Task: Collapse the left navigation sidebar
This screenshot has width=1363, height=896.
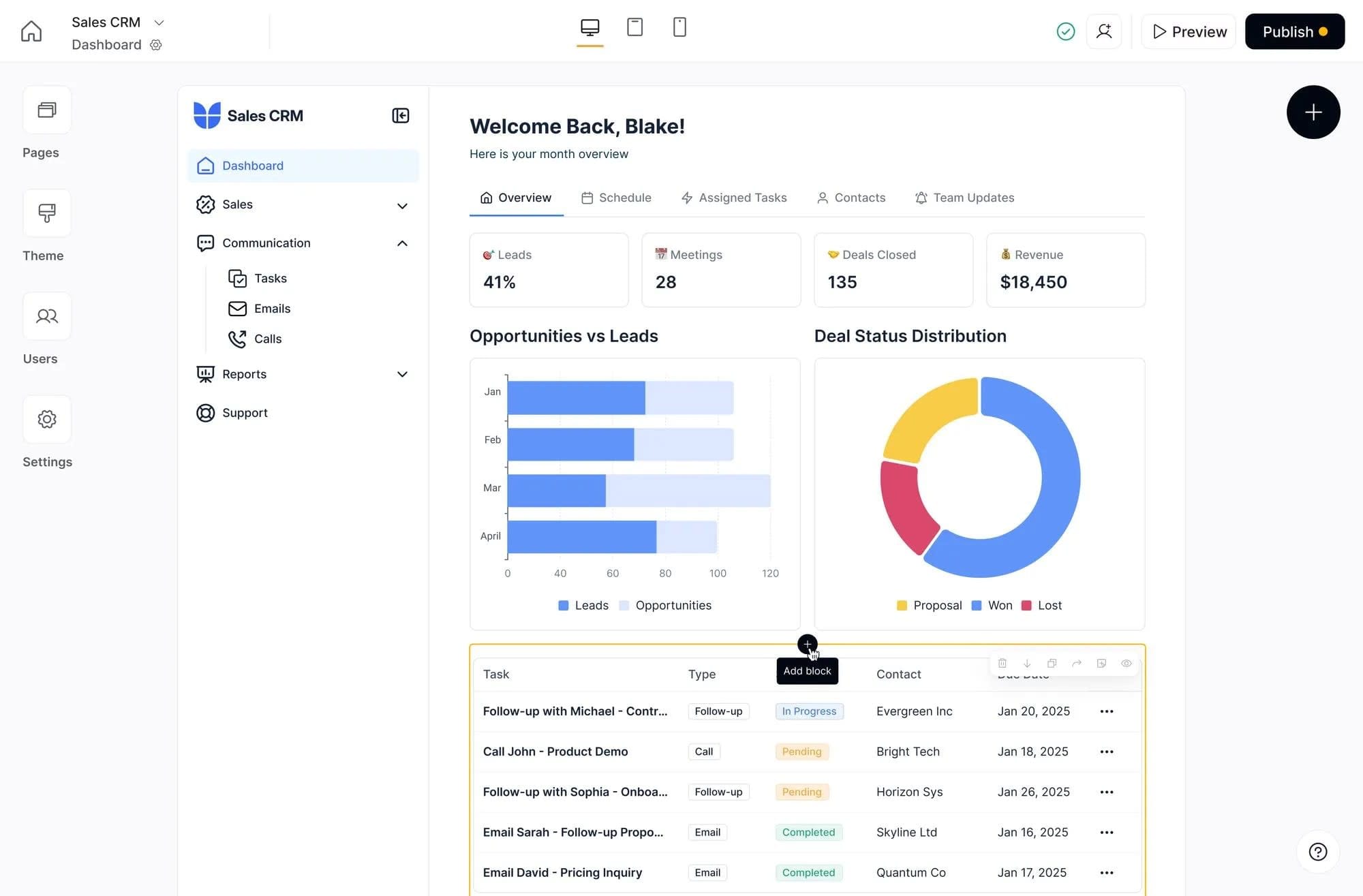Action: [x=400, y=115]
